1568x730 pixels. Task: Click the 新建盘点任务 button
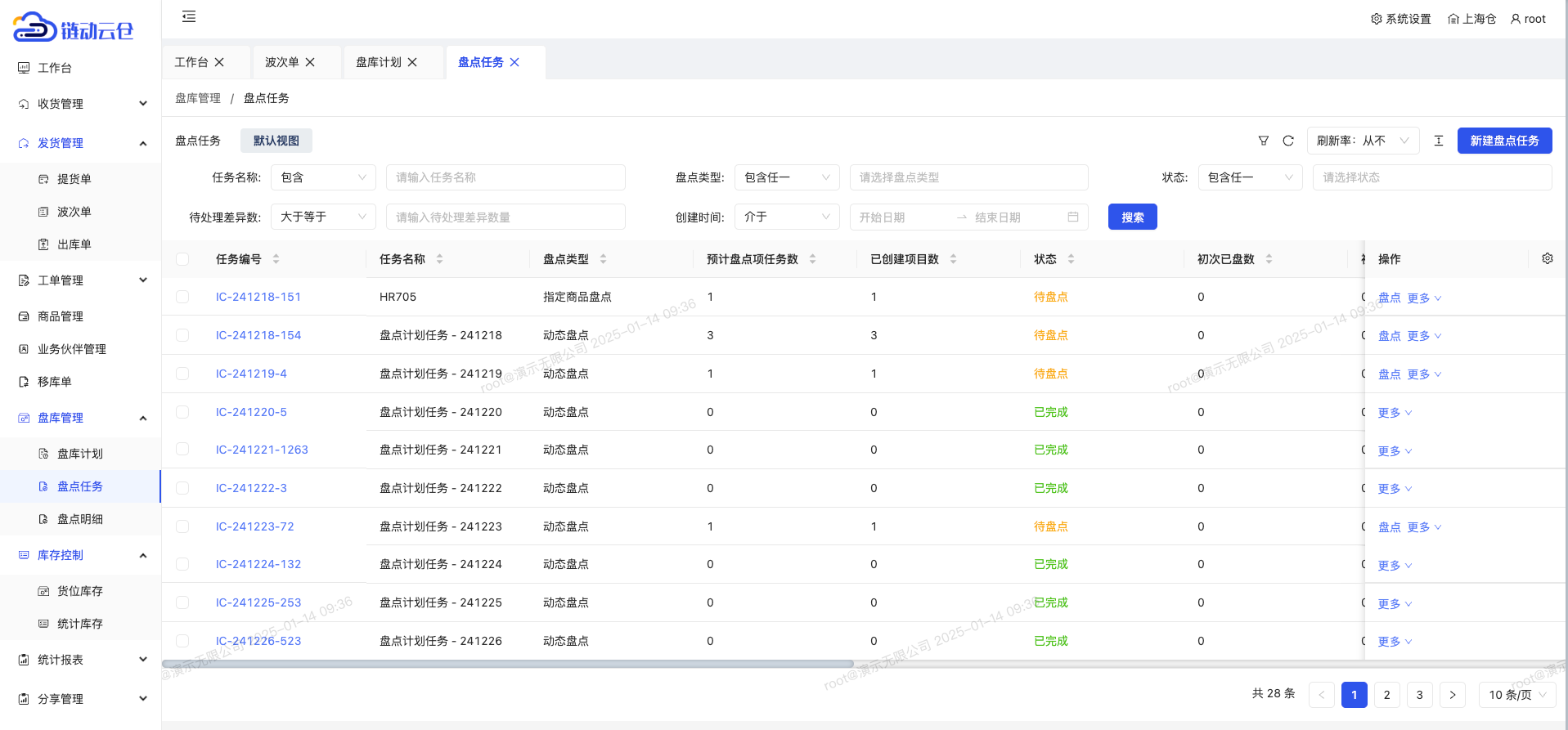click(x=1504, y=141)
